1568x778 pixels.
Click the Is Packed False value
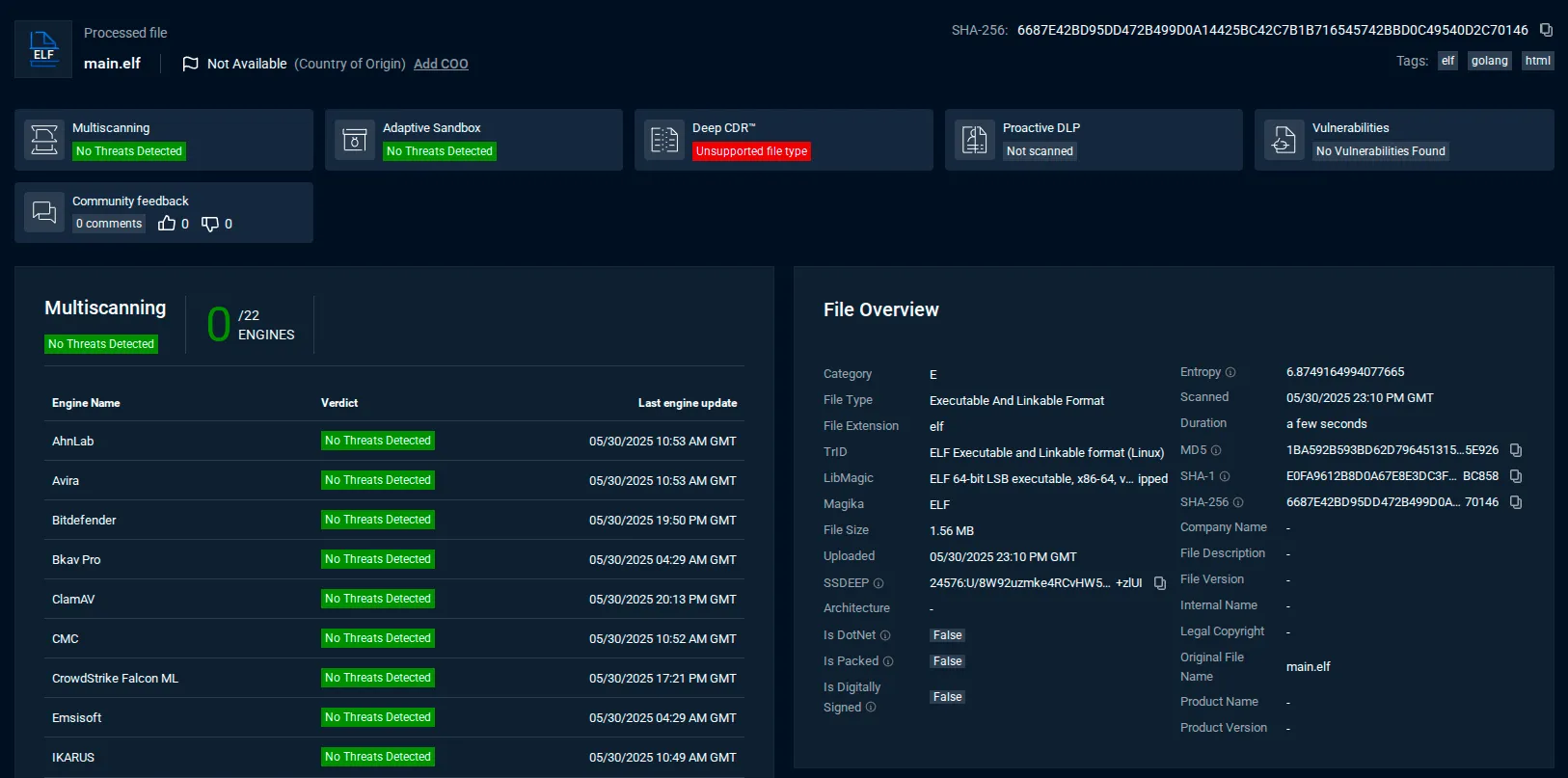948,661
